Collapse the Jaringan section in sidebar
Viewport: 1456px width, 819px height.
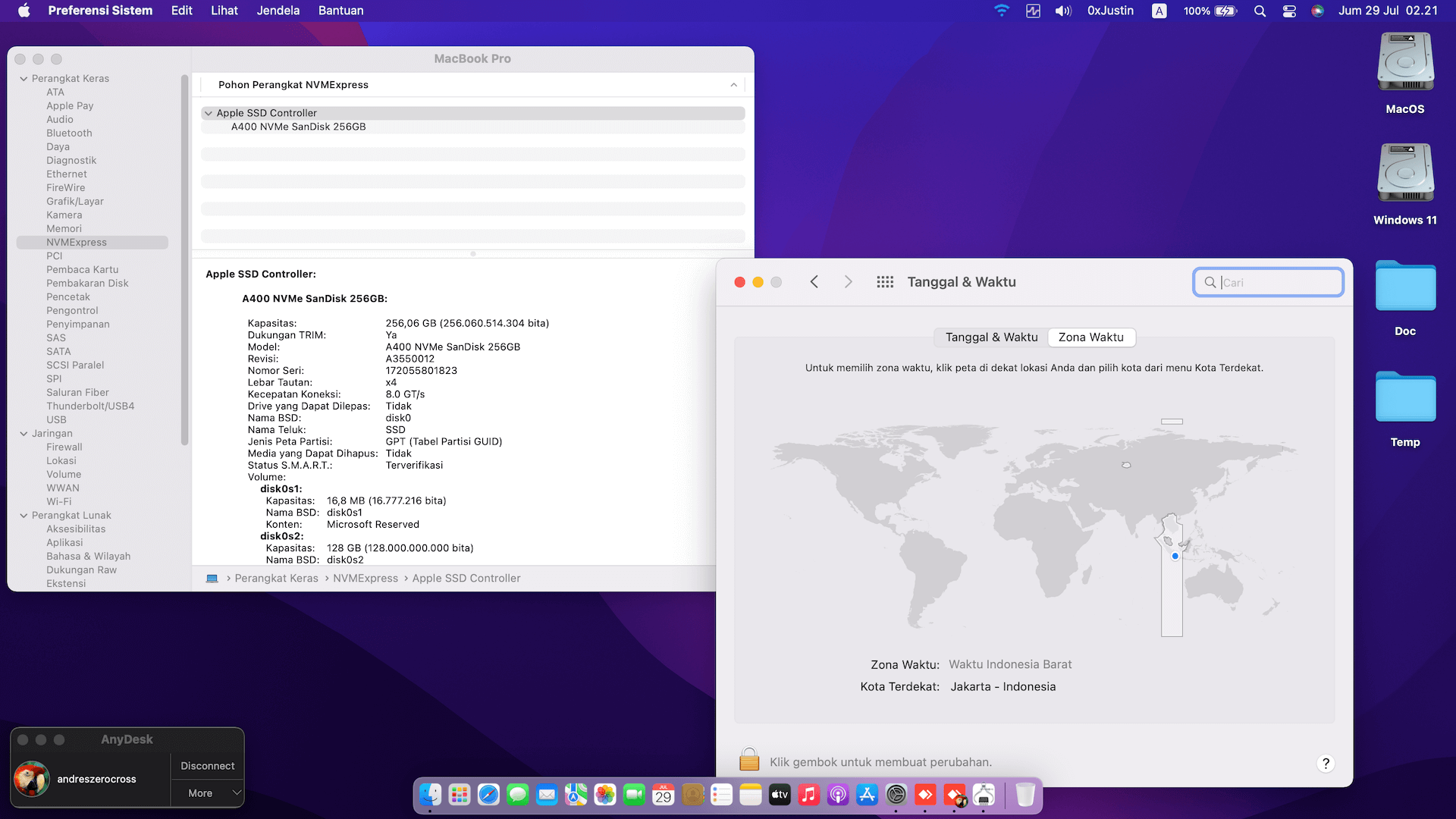24,434
